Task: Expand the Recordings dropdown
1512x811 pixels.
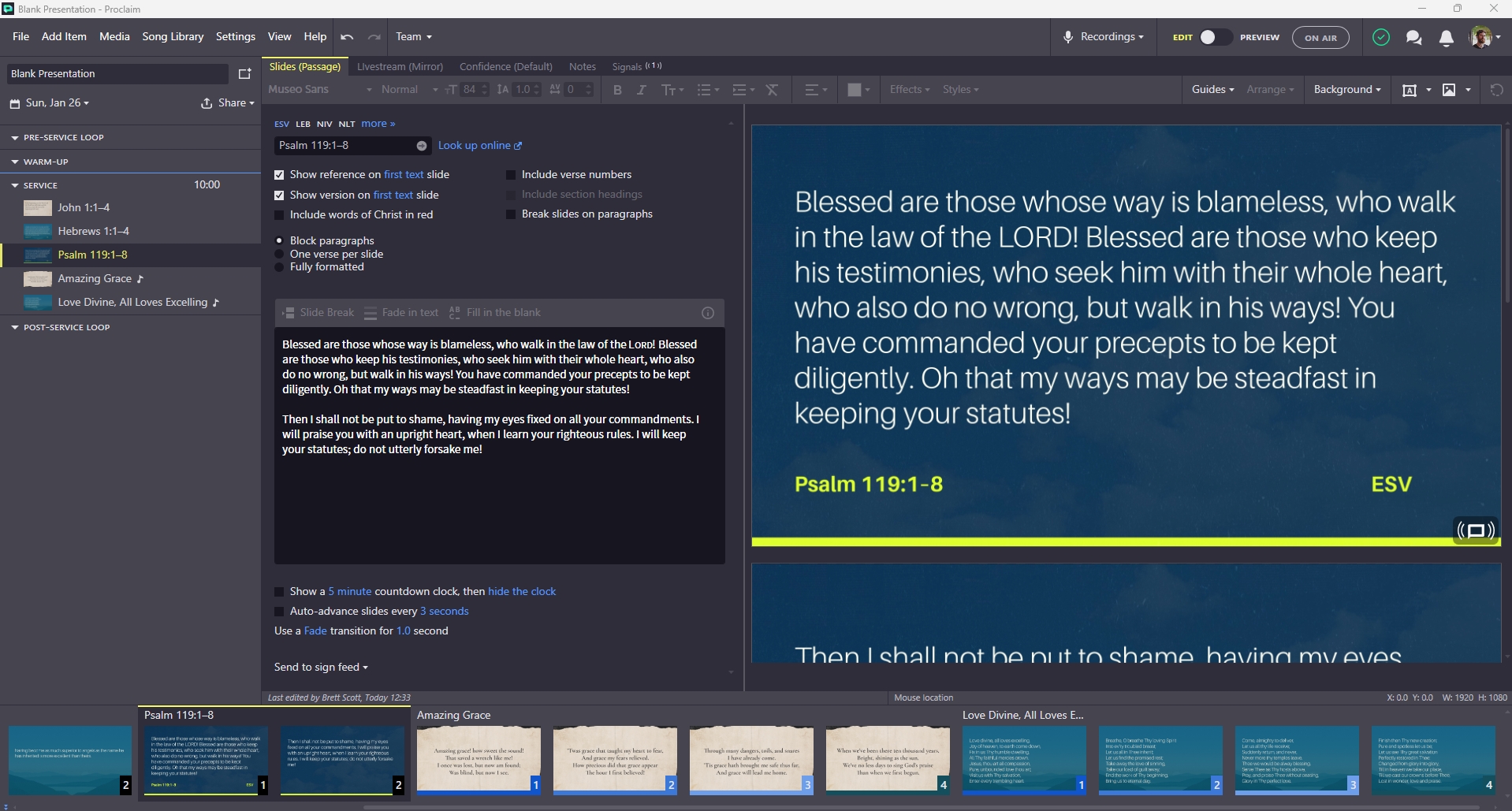Action: click(x=1103, y=37)
